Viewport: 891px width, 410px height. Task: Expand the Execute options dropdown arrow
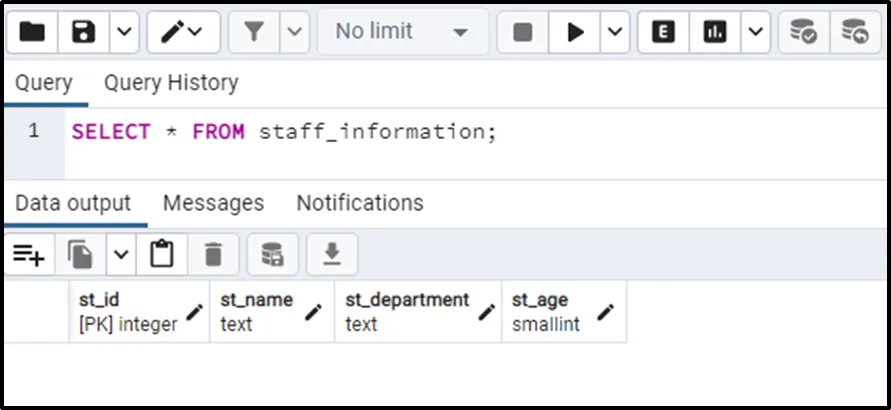(613, 32)
